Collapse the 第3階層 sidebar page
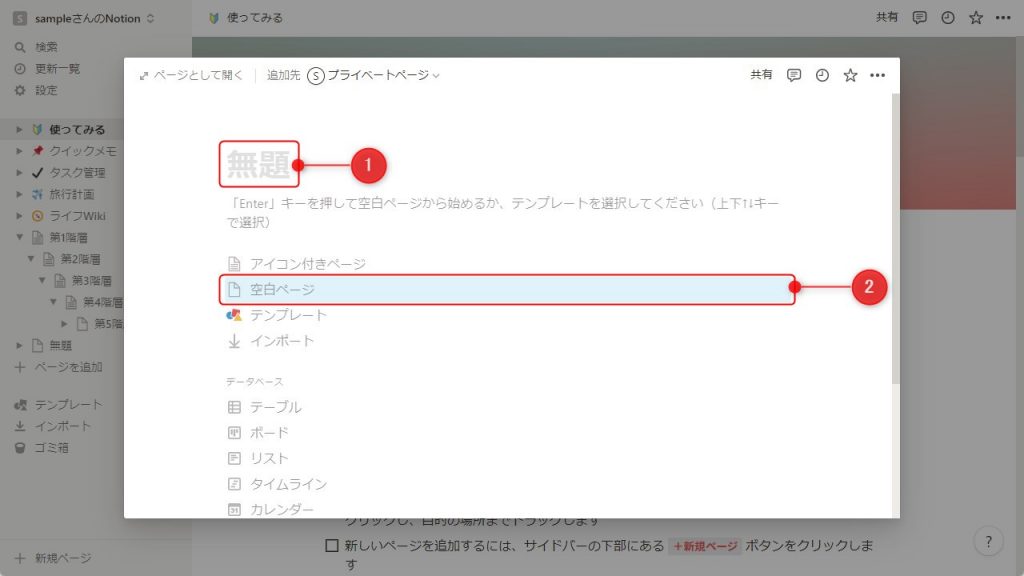1024x576 pixels. [x=42, y=280]
